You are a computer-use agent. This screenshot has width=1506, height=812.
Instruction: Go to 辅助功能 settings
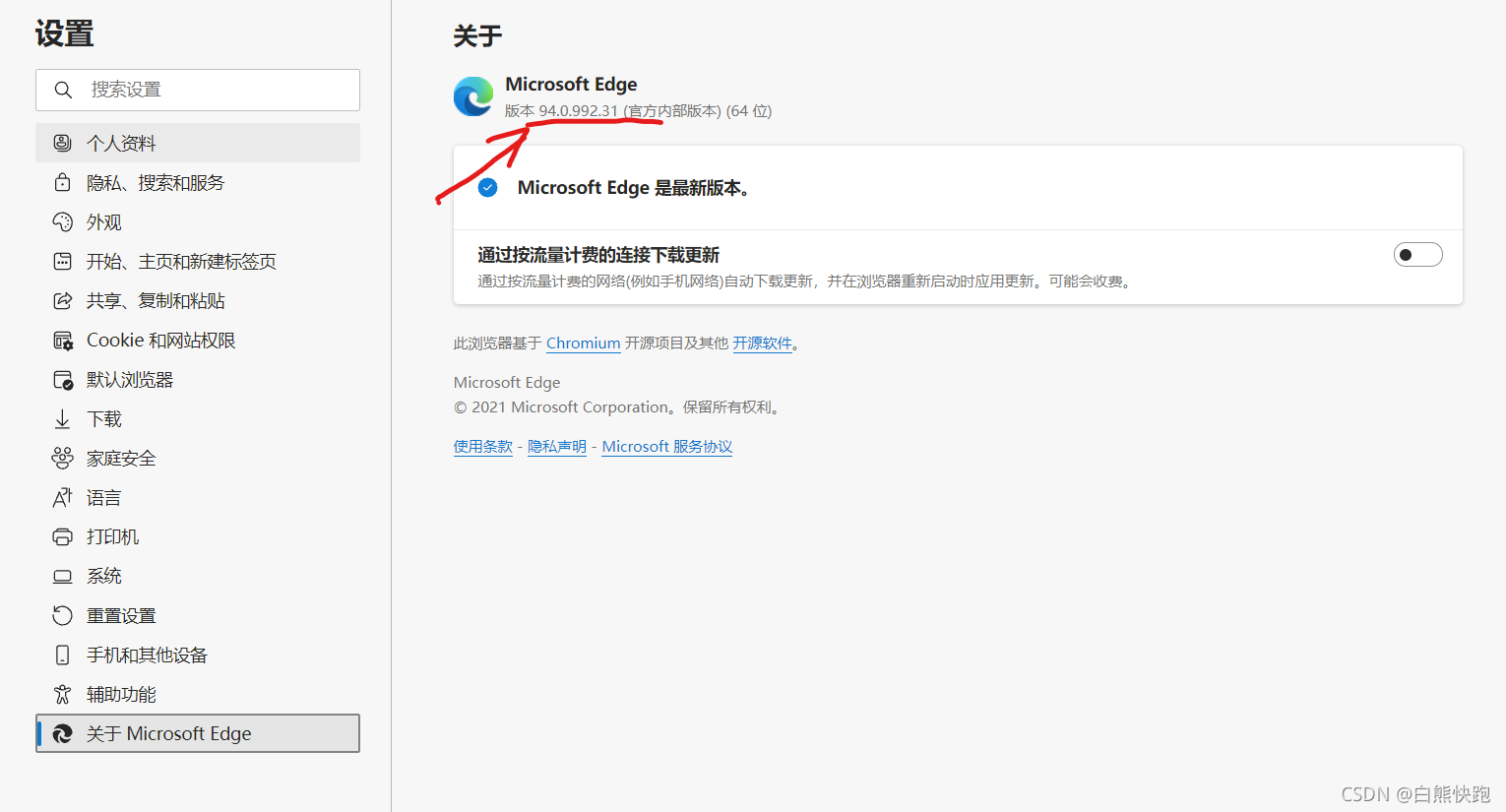(x=198, y=694)
